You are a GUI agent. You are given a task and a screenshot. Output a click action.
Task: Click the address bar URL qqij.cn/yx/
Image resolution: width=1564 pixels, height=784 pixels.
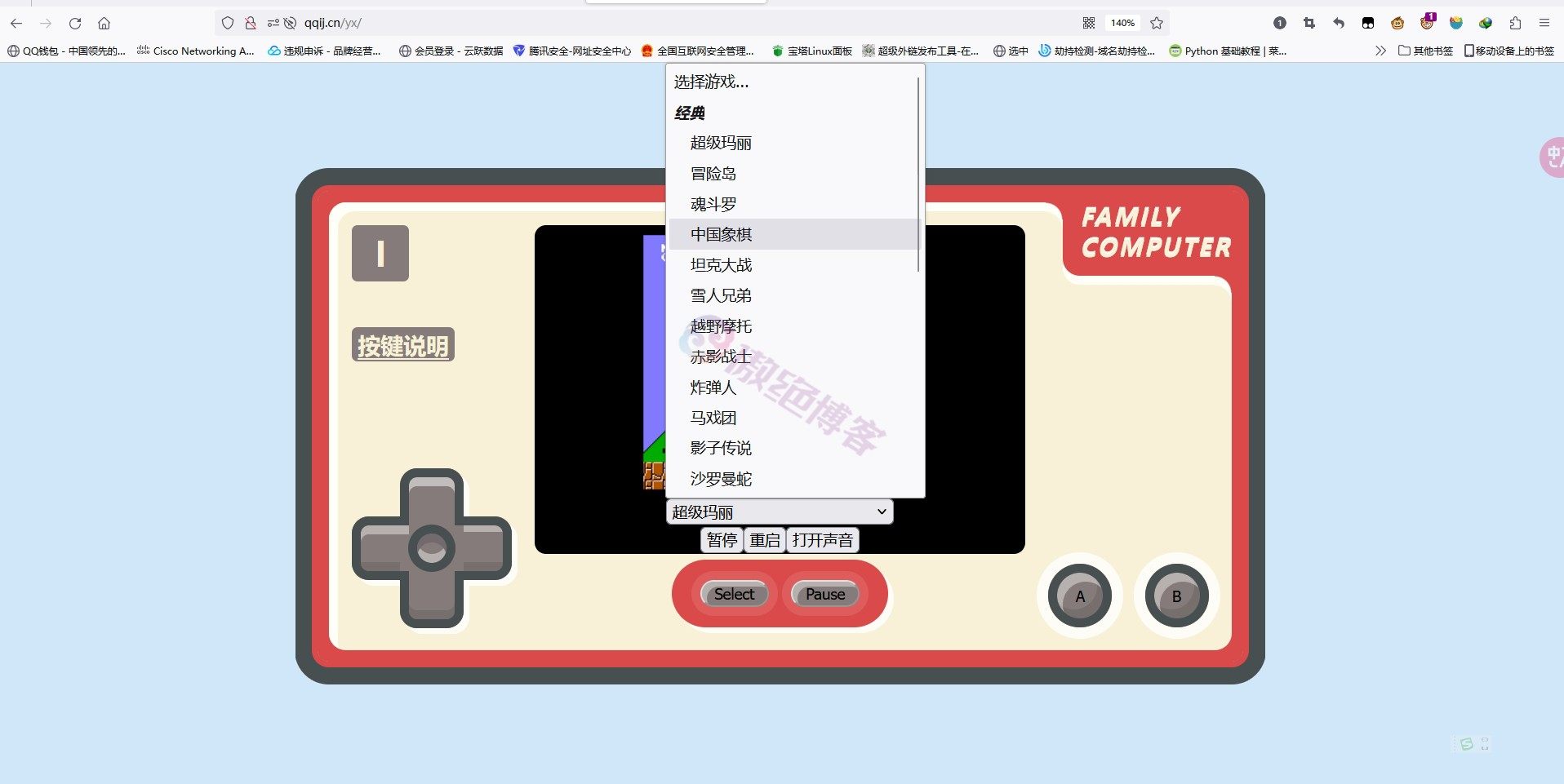[333, 23]
